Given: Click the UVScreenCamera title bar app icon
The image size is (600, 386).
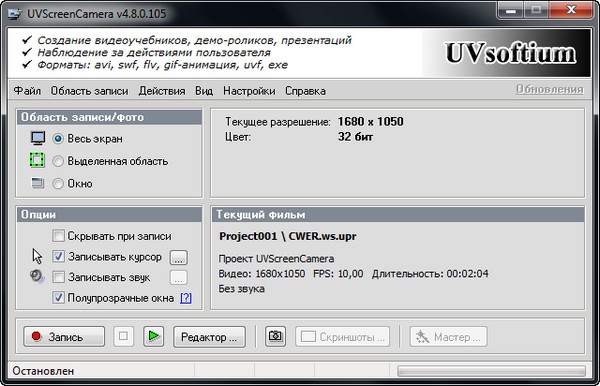Looking at the screenshot, I should click(x=15, y=14).
